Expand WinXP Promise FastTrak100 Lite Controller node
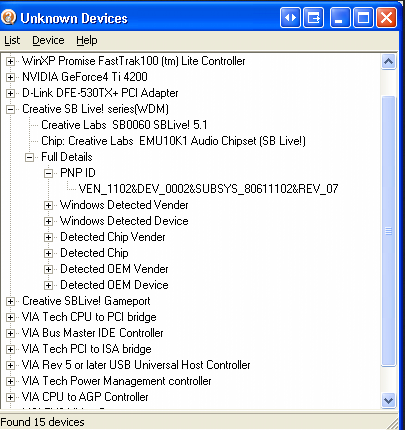The height and width of the screenshot is (430, 405). click(10, 61)
